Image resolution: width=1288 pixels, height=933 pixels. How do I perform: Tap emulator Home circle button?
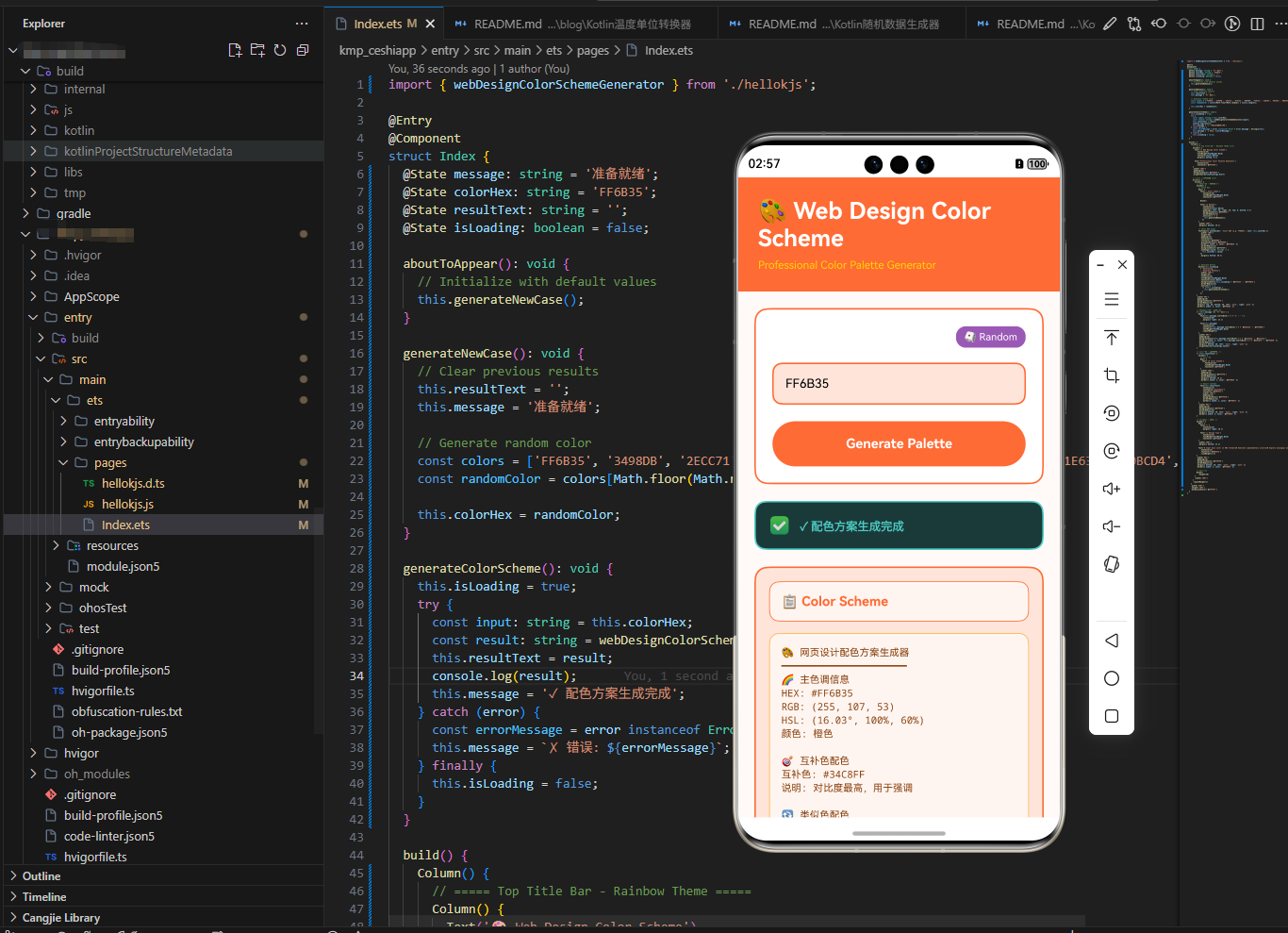coord(1112,678)
